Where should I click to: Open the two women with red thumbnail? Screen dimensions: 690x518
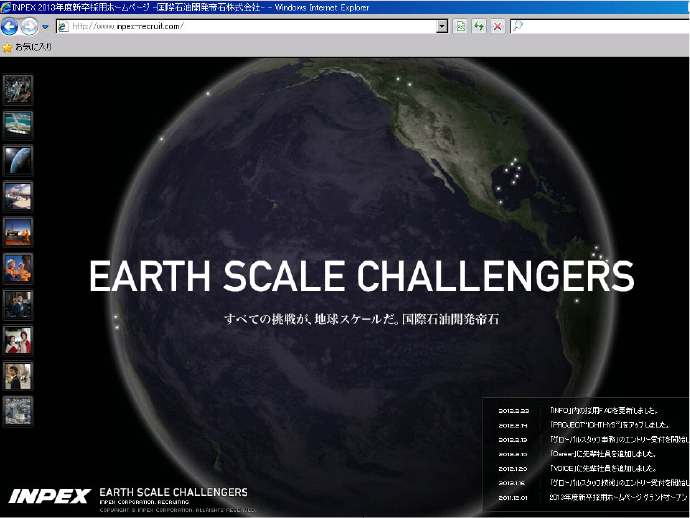pos(18,340)
